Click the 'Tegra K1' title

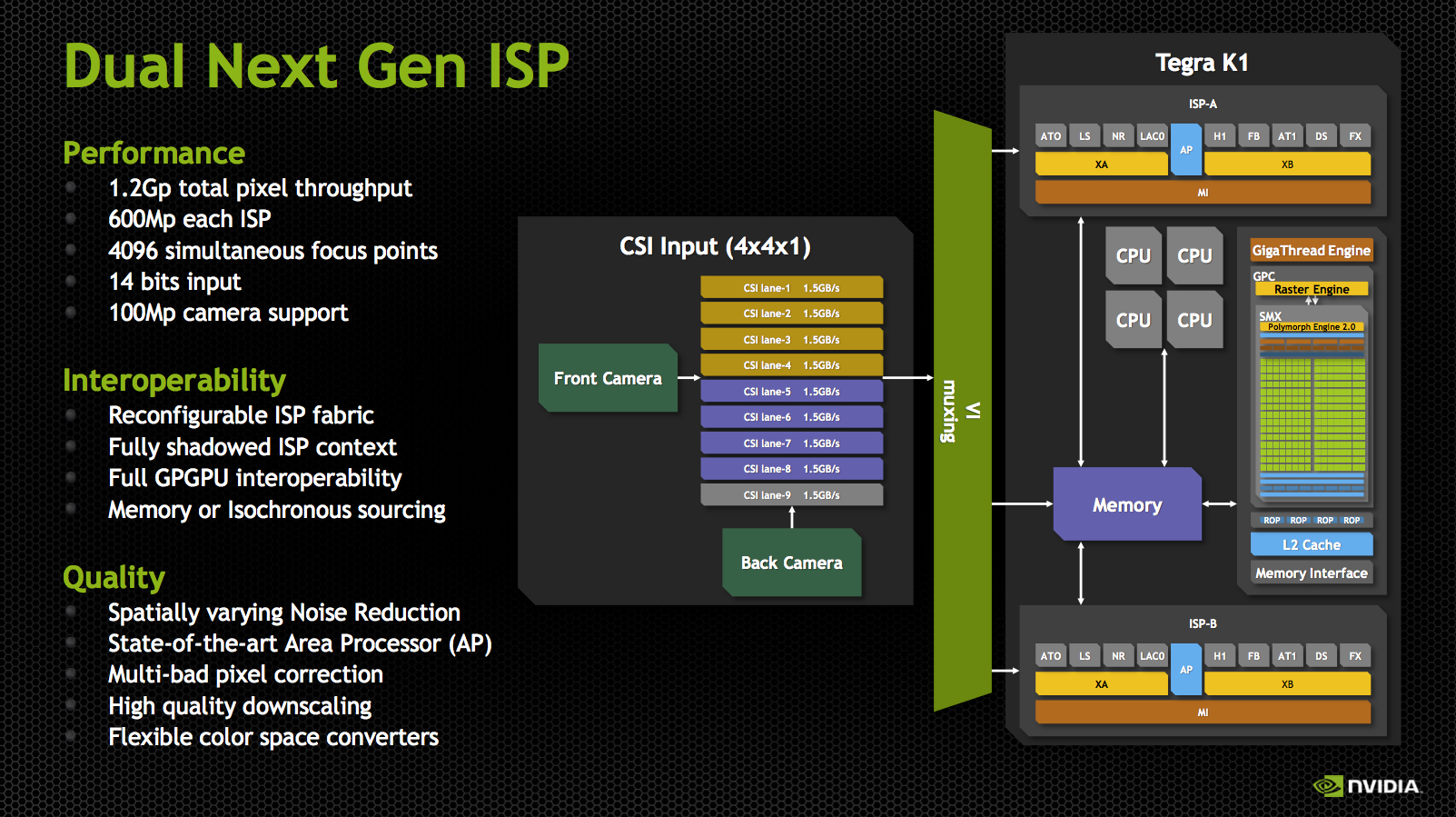tap(1202, 63)
